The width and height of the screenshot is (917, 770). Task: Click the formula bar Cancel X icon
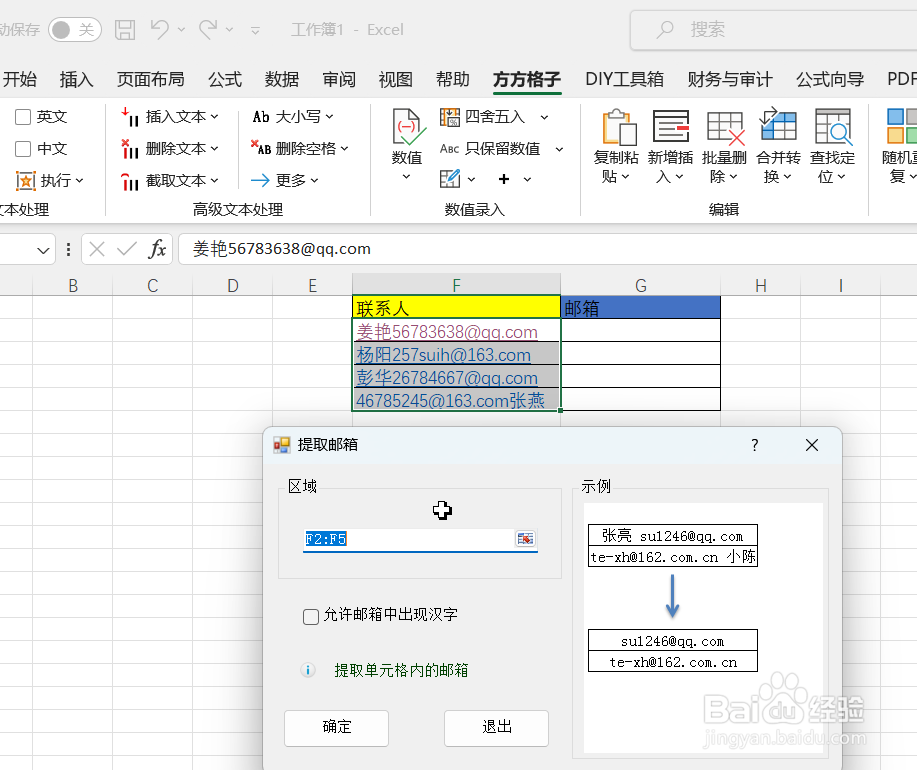click(x=97, y=250)
